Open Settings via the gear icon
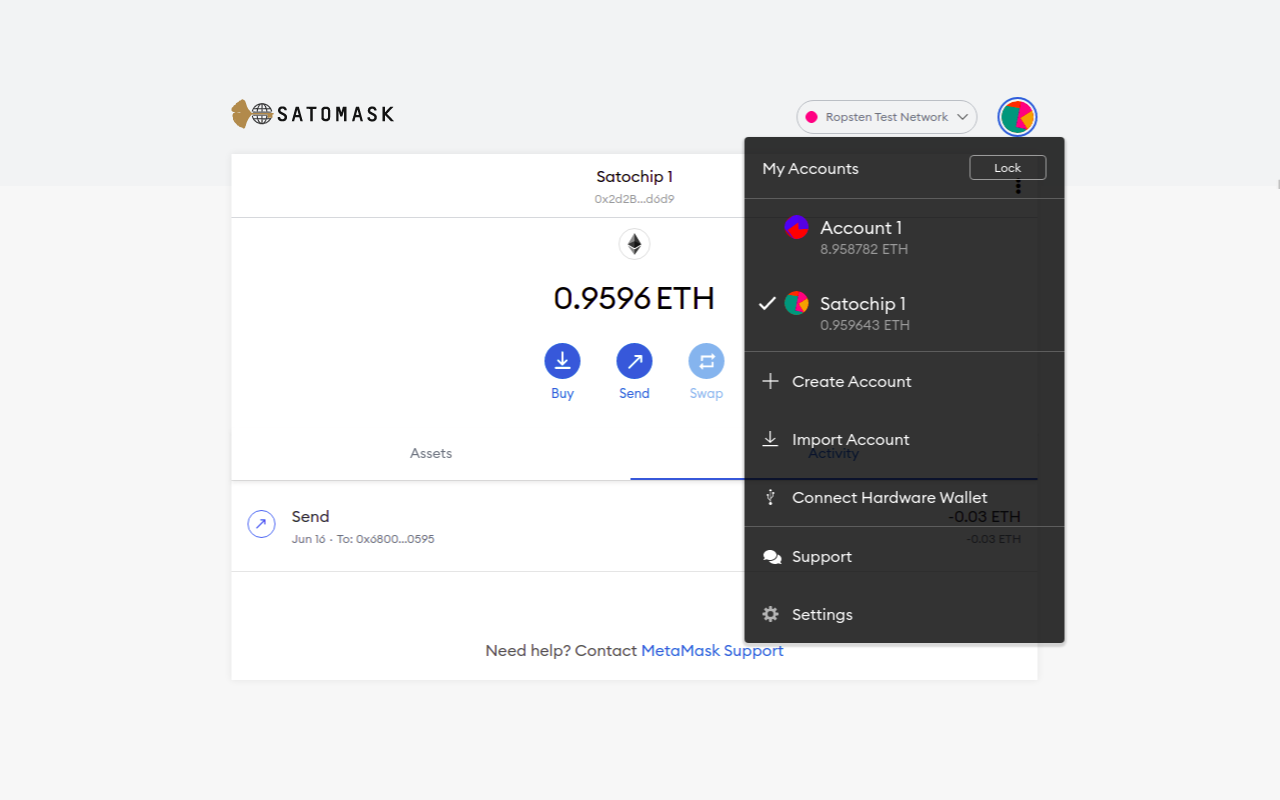1280x800 pixels. [770, 614]
